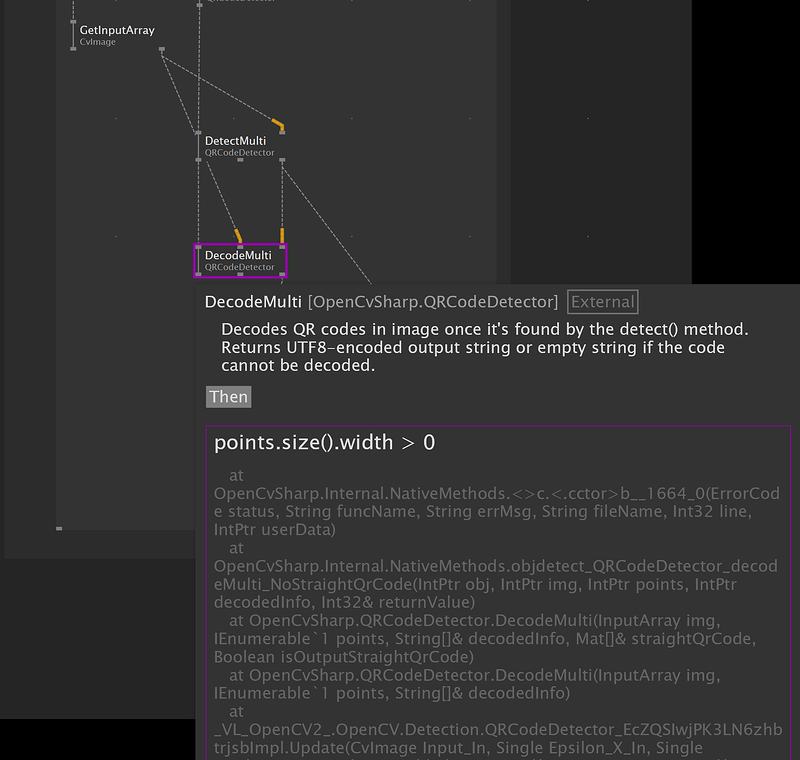Click QRCodeDetector label under DecodeMulti
This screenshot has height=760, width=800.
tap(239, 267)
